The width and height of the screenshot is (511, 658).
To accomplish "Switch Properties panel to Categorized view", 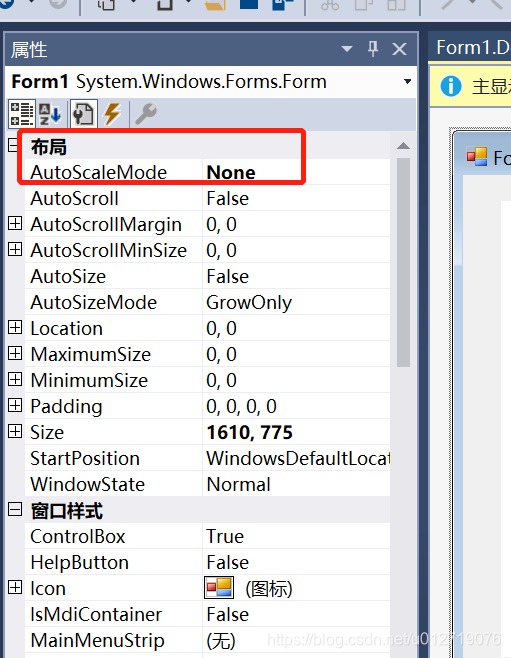I will 22,113.
